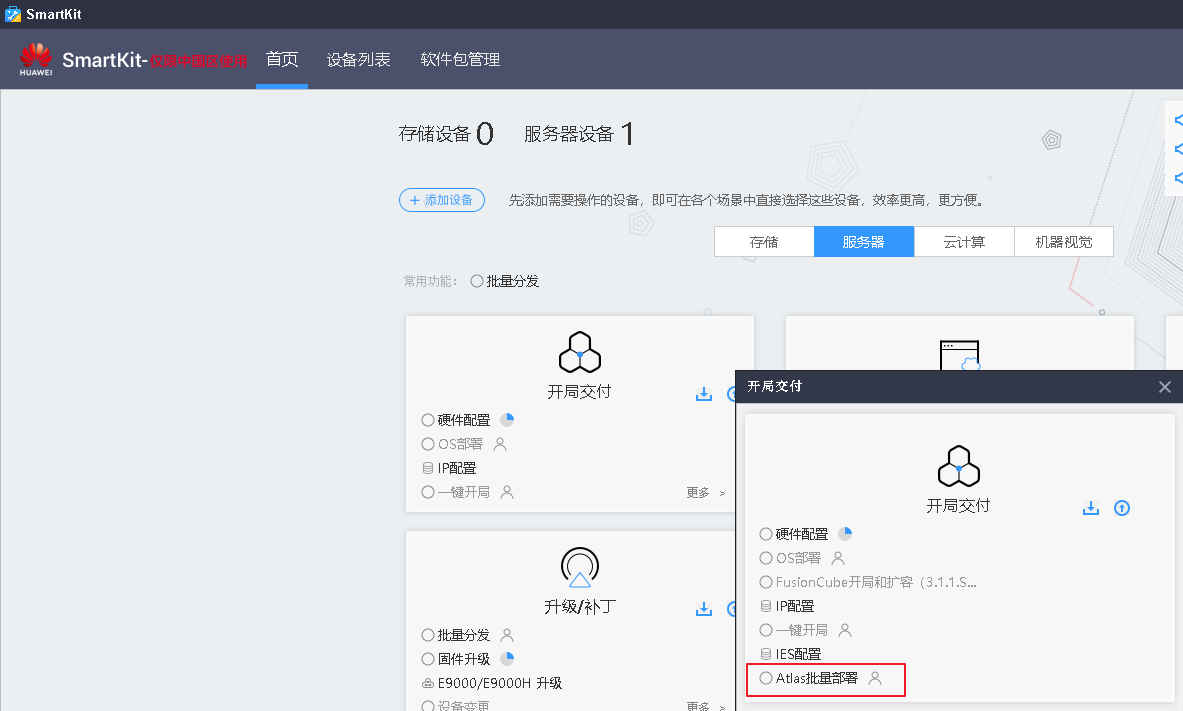Open E9000/E9000H 升级

492,683
